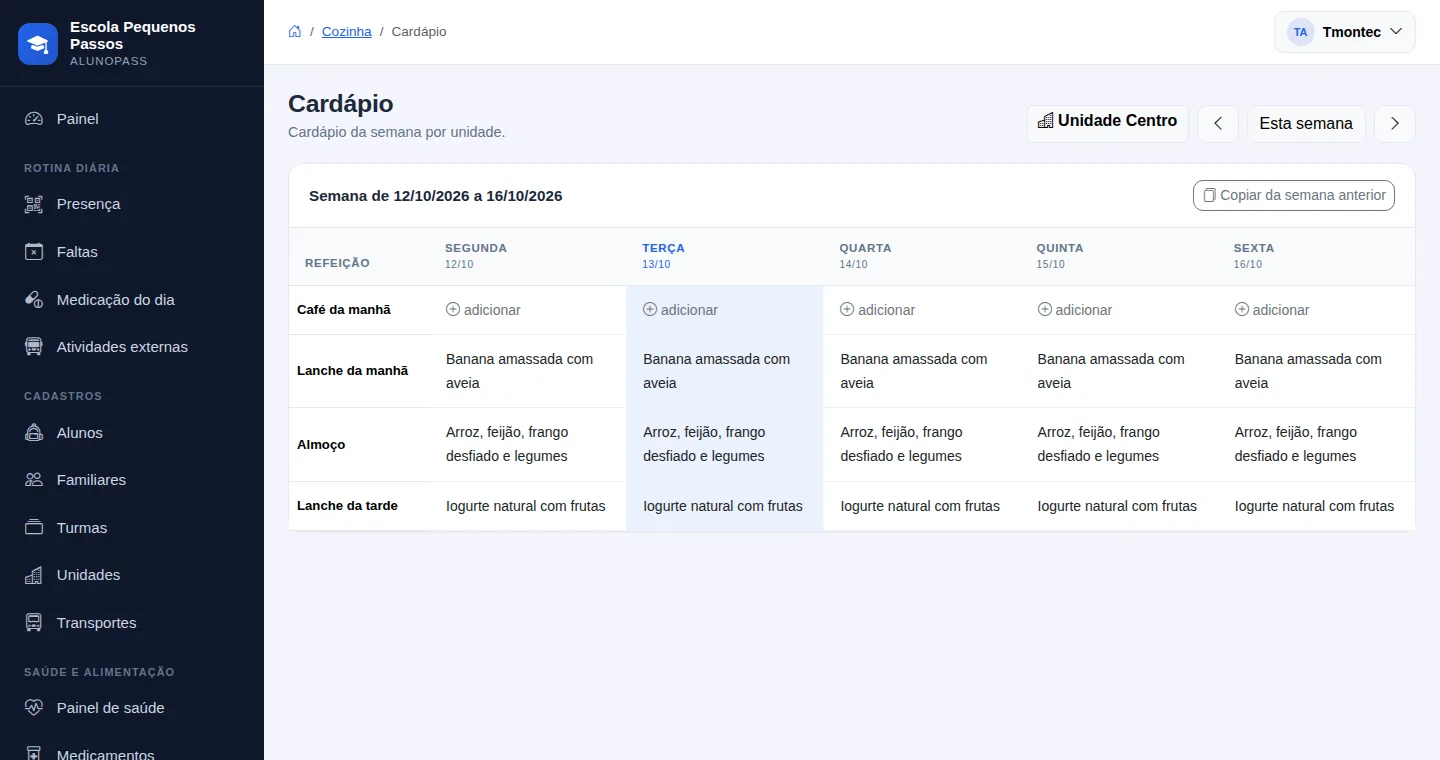Click the home icon in the breadcrumb

295,32
